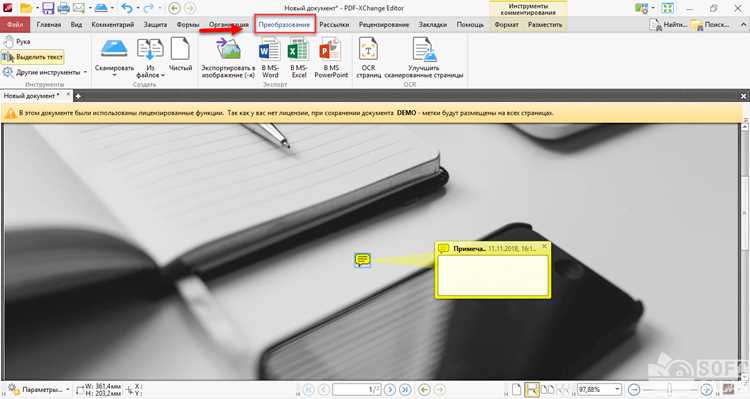Click the Search (Поиск...) button
Image resolution: width=750 pixels, height=399 pixels.
point(711,24)
